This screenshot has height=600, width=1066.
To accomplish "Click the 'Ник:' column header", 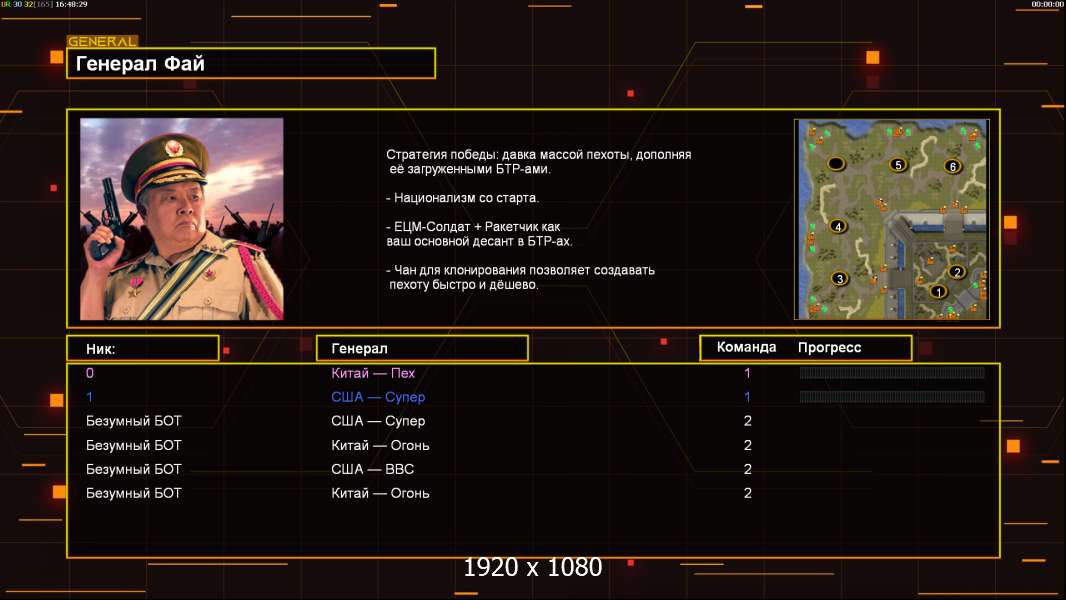I will (143, 349).
